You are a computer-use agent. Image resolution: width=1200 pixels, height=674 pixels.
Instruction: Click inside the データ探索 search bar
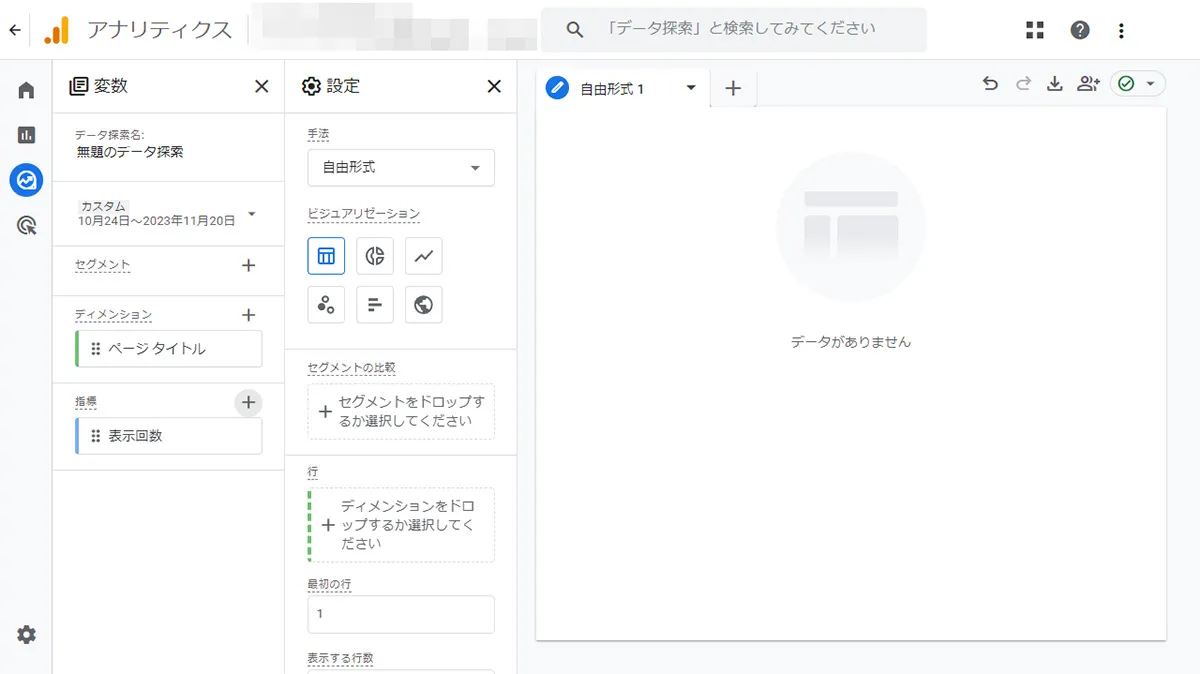[x=735, y=30]
